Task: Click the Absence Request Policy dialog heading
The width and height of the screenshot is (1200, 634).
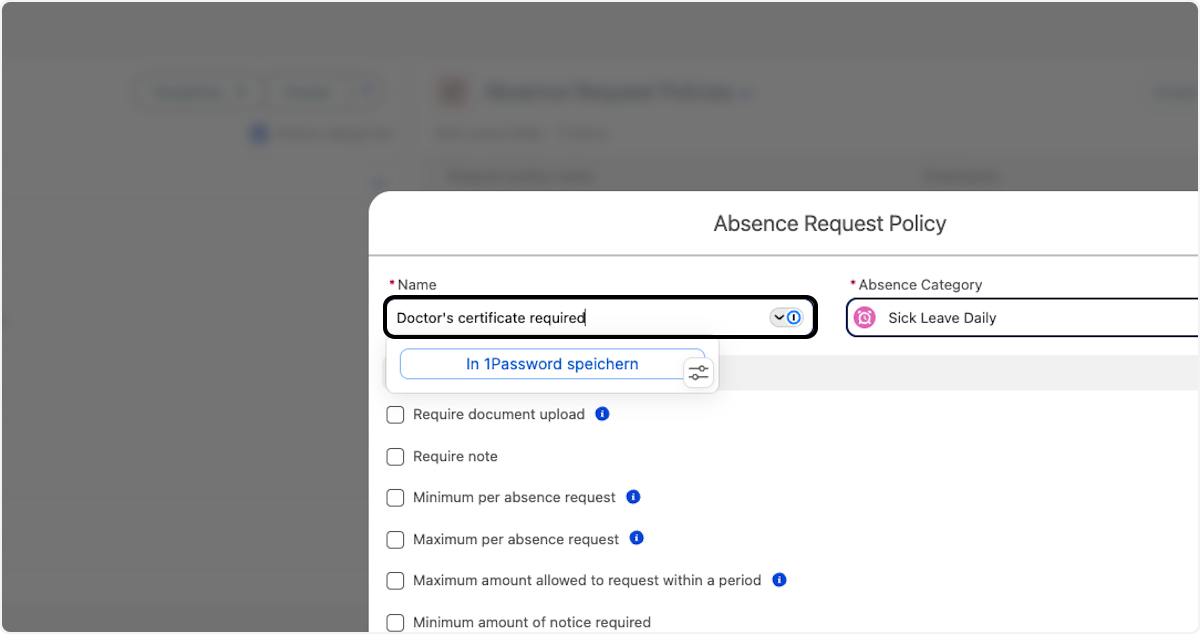Action: [829, 224]
